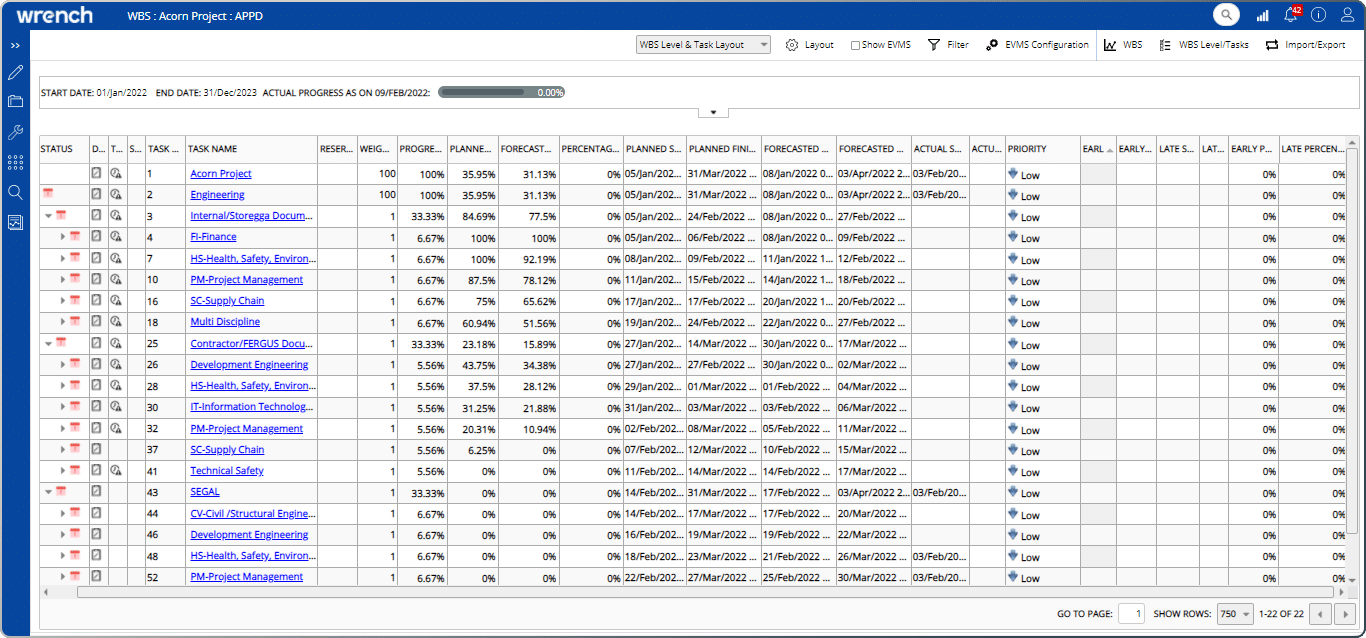This screenshot has width=1366, height=638.
Task: Open the bar-chart signal icon in header
Action: [x=1263, y=15]
